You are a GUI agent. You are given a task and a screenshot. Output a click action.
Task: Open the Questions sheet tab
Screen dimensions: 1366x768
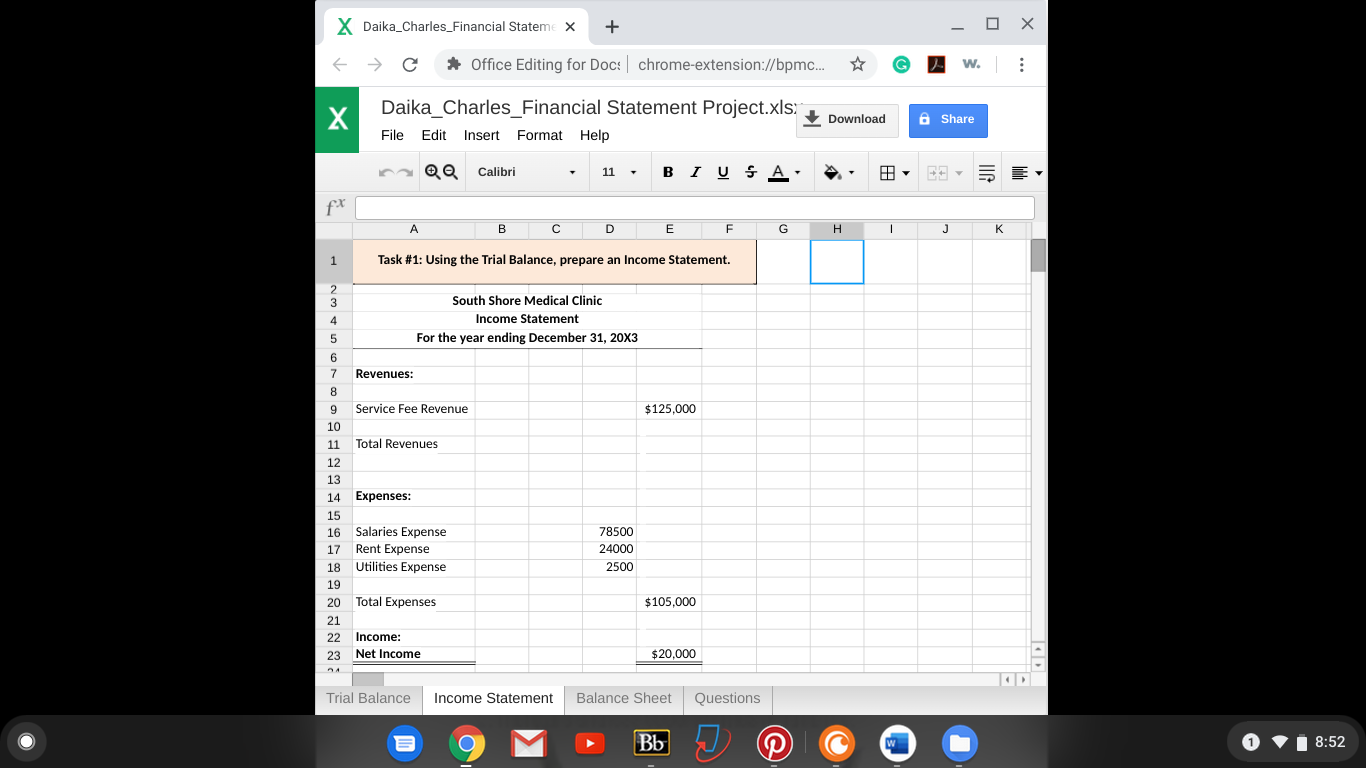[727, 698]
